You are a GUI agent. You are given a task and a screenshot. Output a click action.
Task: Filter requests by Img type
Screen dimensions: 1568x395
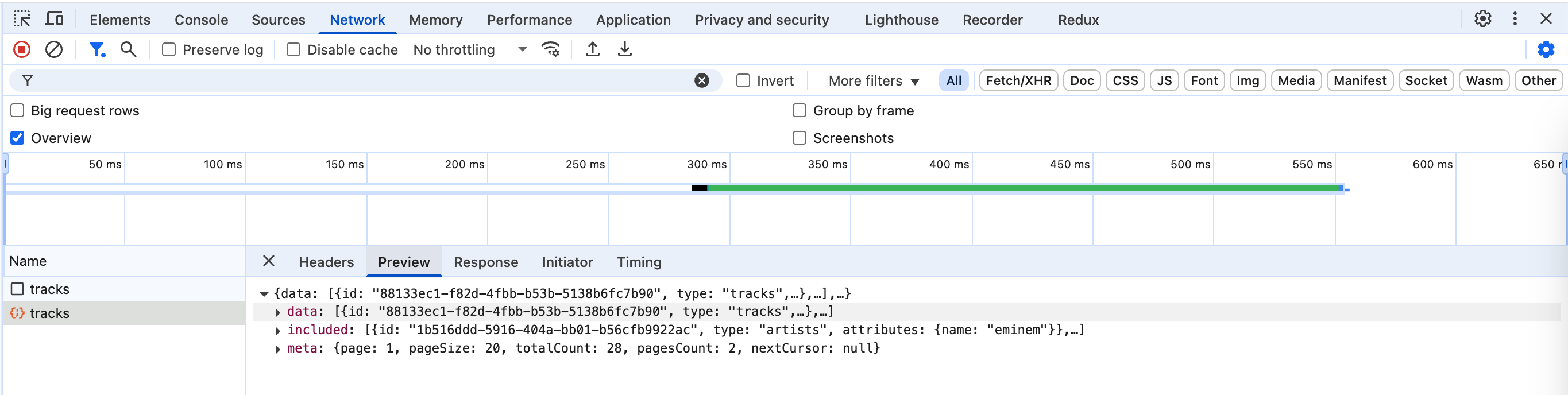click(x=1247, y=81)
